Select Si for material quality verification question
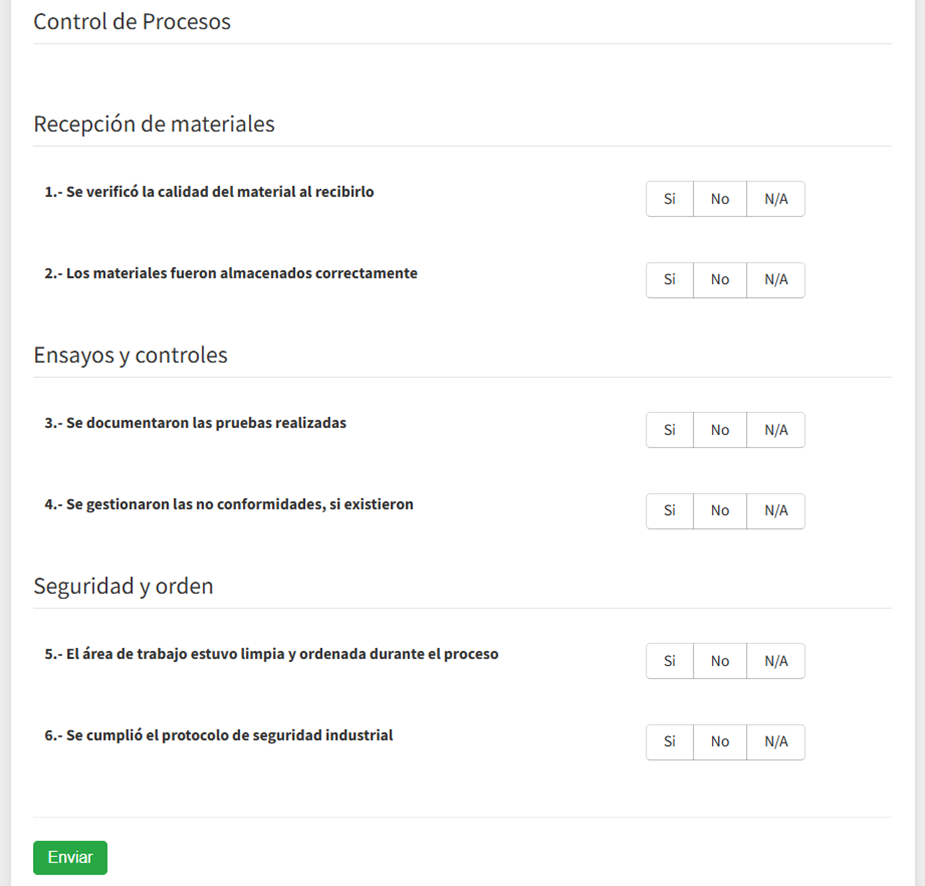 tap(670, 199)
